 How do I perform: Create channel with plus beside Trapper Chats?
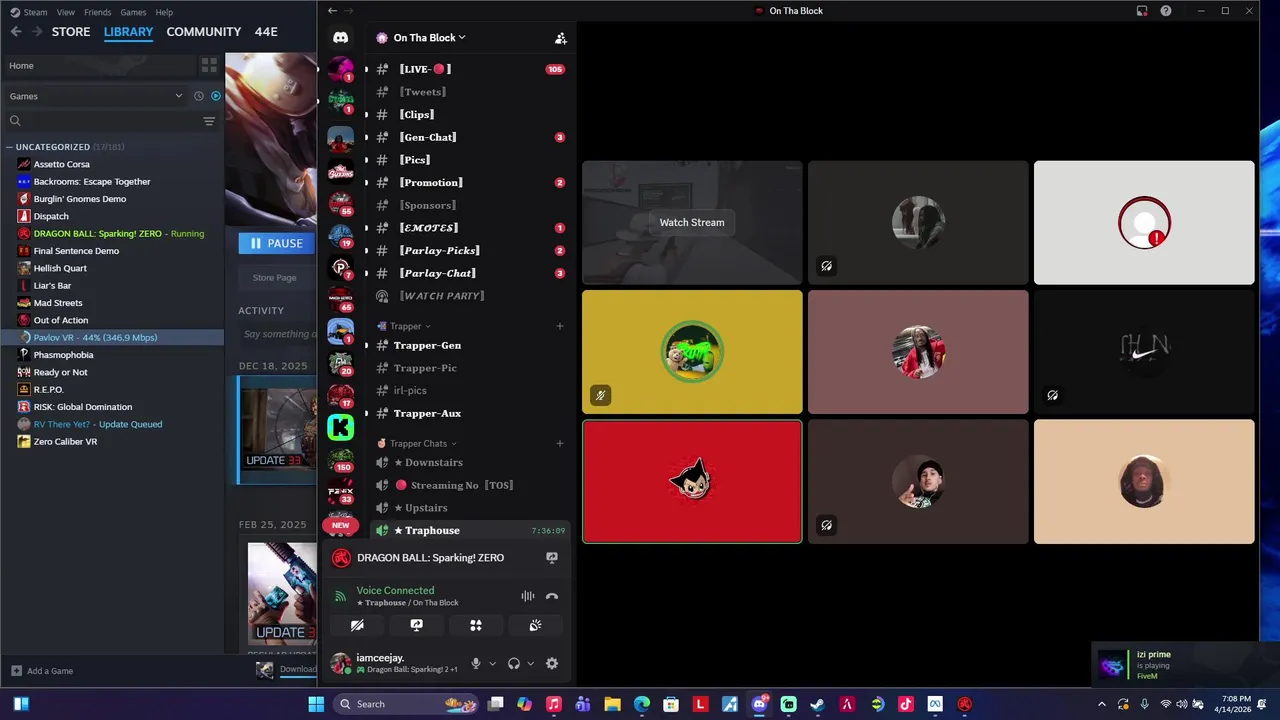click(560, 443)
